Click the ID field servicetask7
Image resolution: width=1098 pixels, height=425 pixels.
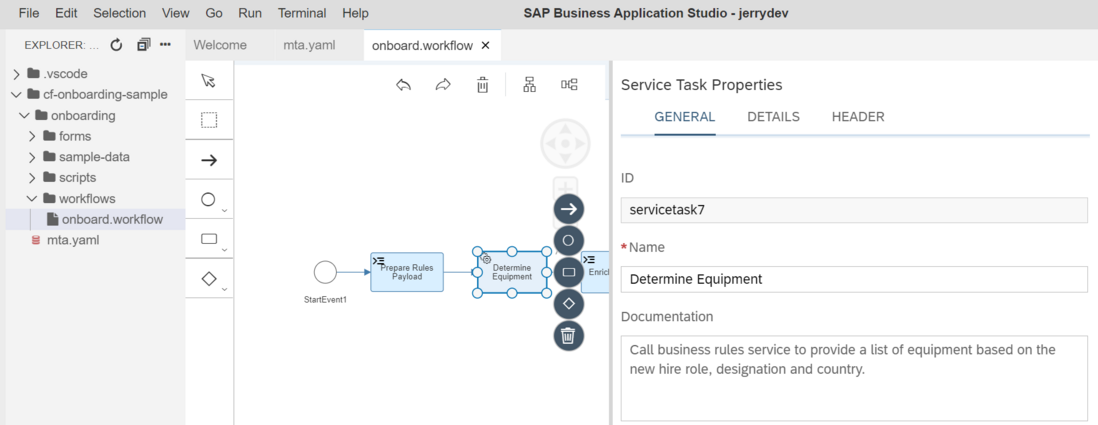coord(854,209)
